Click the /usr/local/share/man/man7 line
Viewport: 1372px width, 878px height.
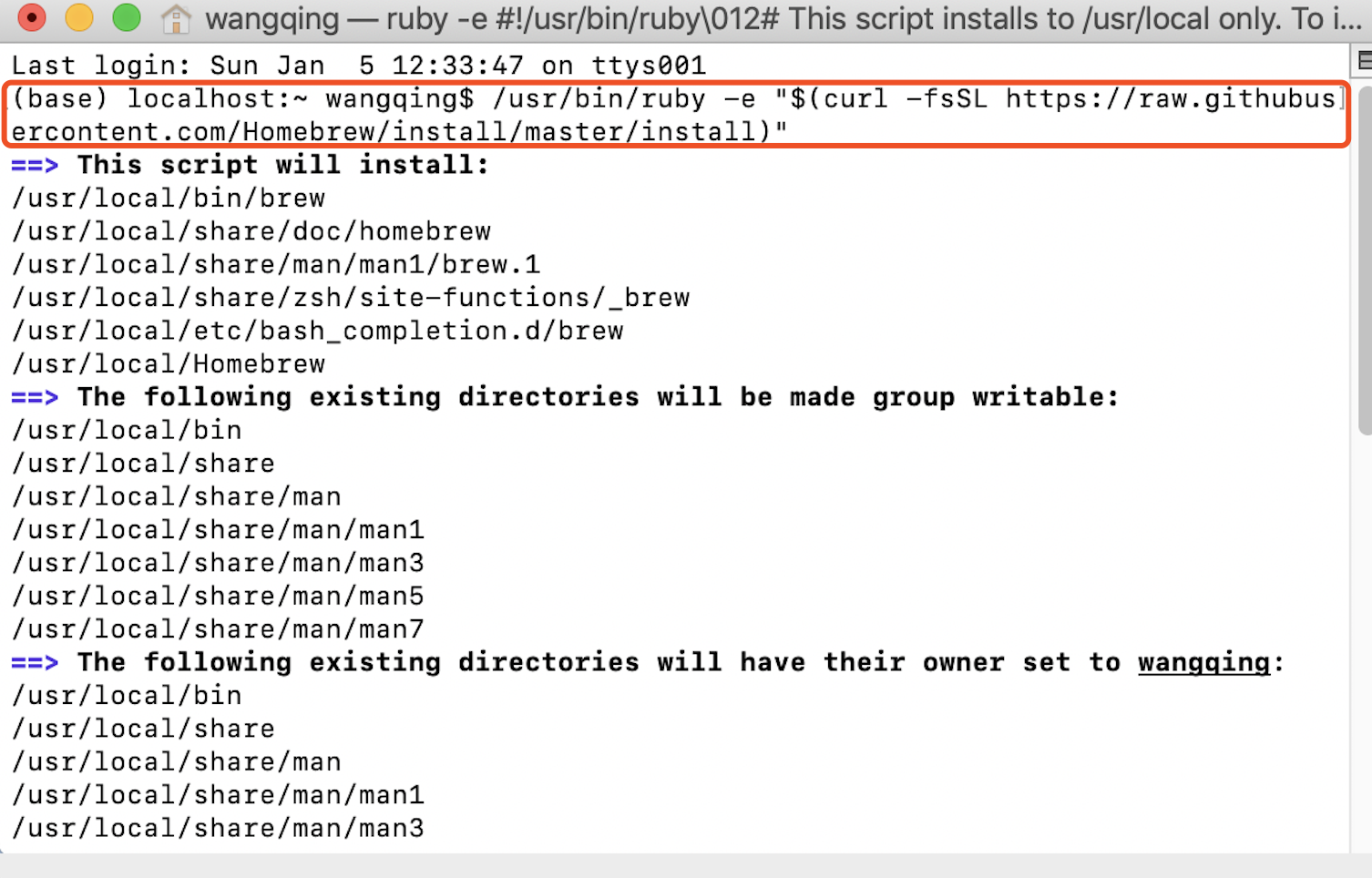pyautogui.click(x=218, y=629)
